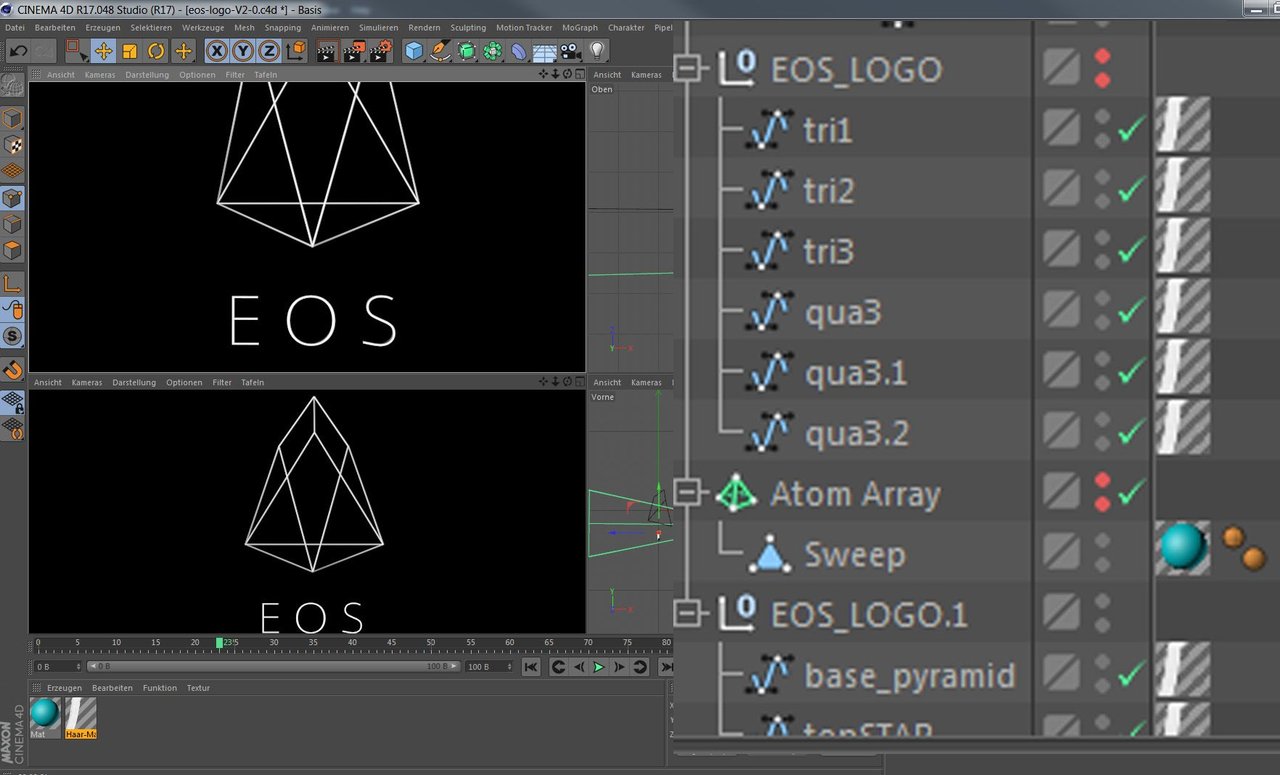Screen dimensions: 1280x775
Task: Open Darstellung menu in bottom-left viewport
Action: (133, 383)
